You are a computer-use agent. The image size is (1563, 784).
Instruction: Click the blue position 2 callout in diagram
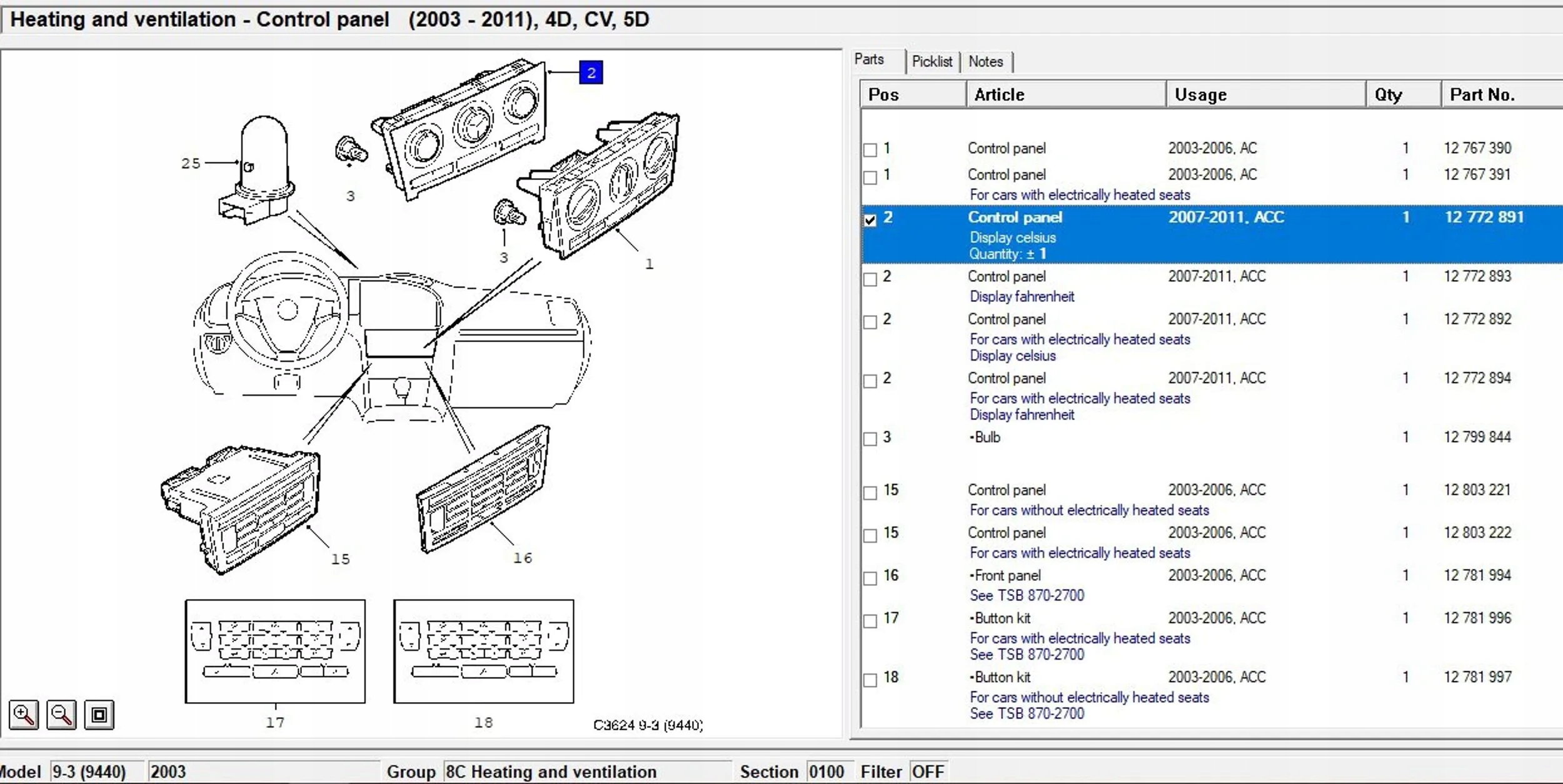pyautogui.click(x=591, y=73)
